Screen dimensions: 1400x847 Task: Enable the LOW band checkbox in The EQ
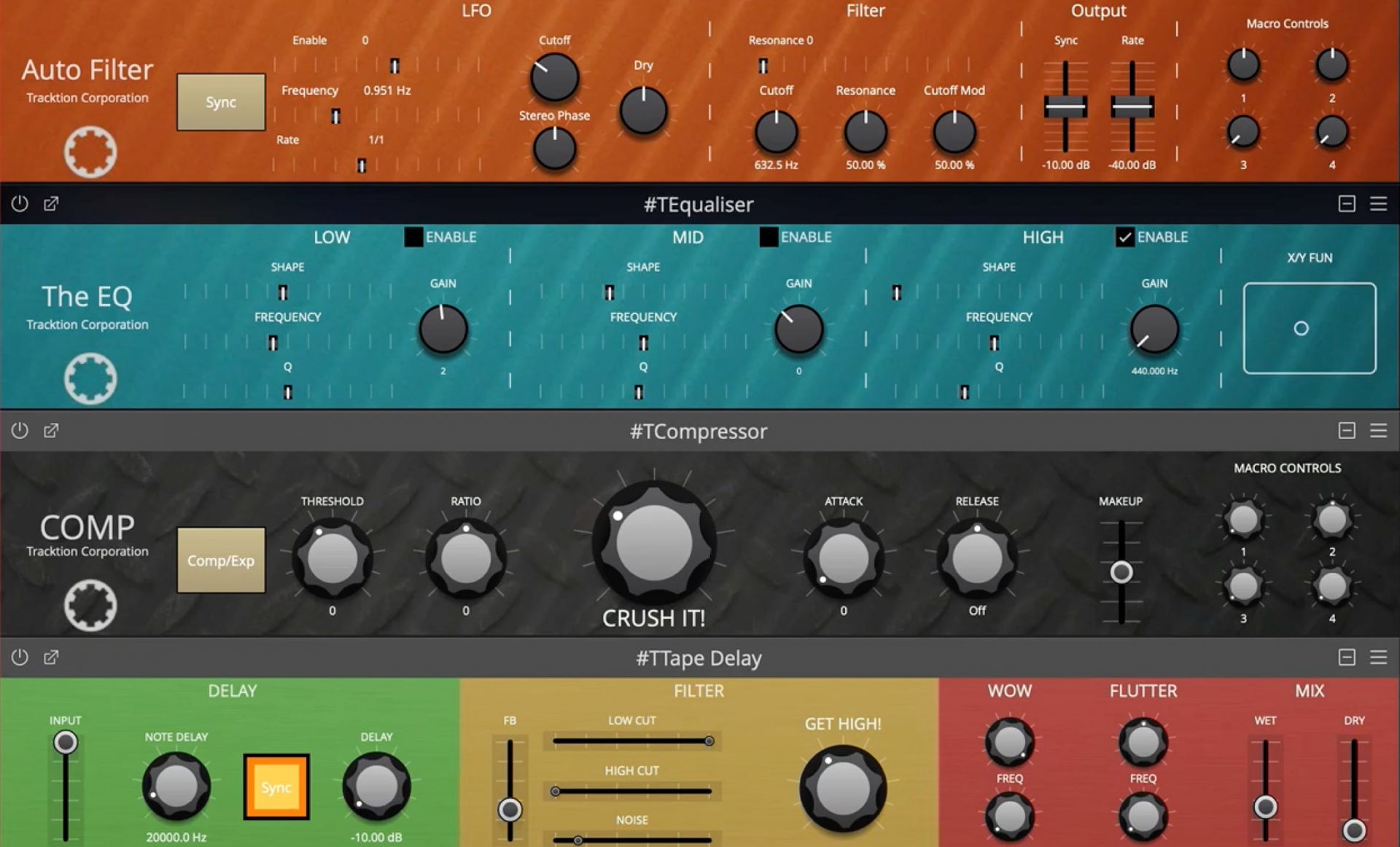(413, 237)
